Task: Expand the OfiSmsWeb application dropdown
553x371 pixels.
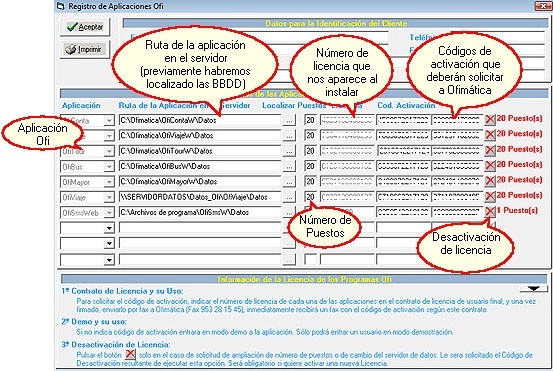Action: coord(109,213)
